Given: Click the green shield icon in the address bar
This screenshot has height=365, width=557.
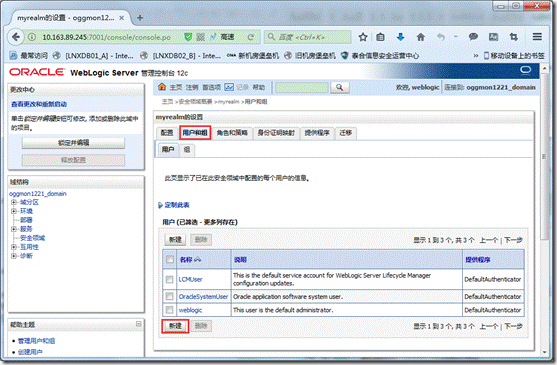Looking at the screenshot, I should (188, 37).
